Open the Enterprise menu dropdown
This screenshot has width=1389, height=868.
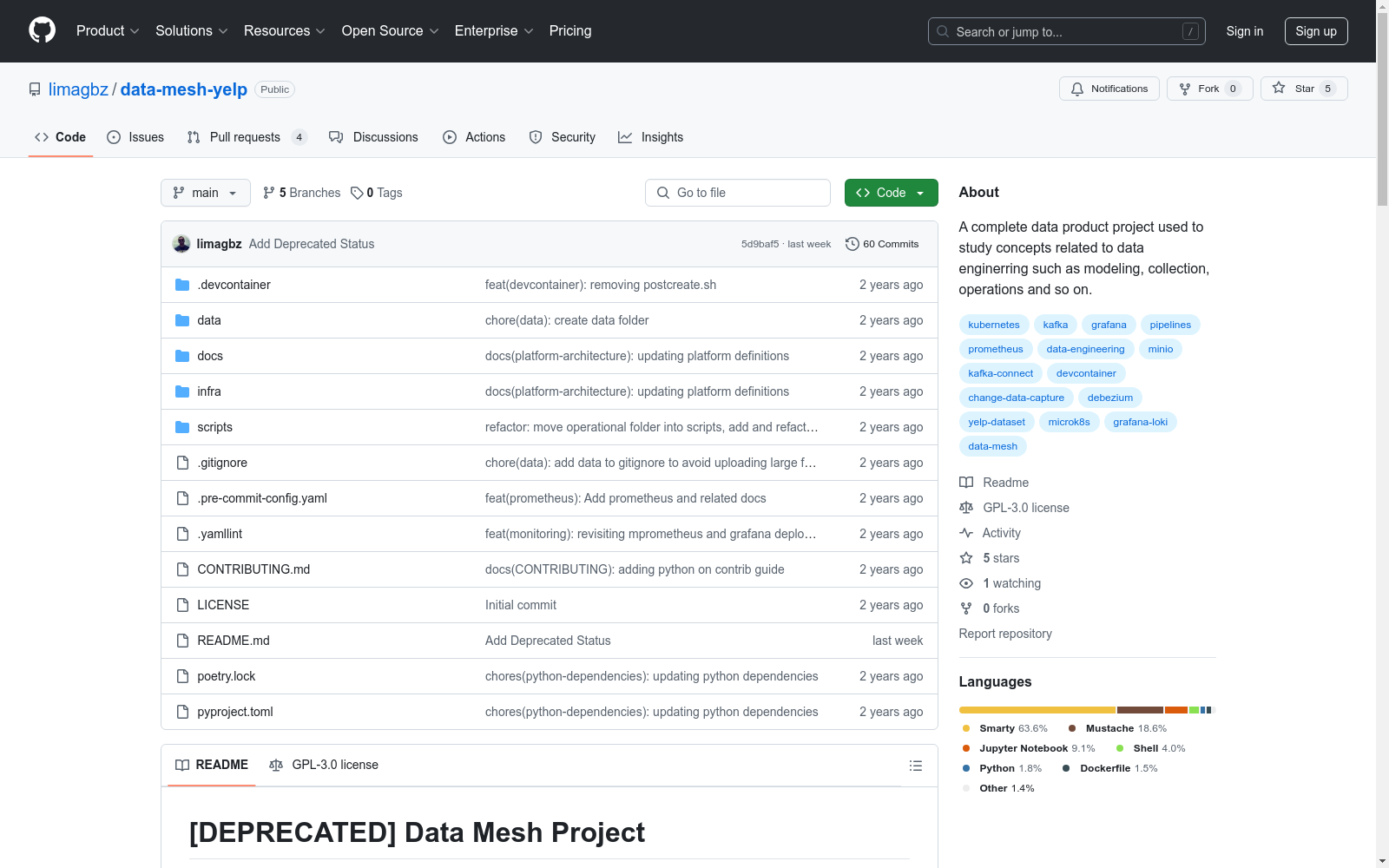coord(494,31)
